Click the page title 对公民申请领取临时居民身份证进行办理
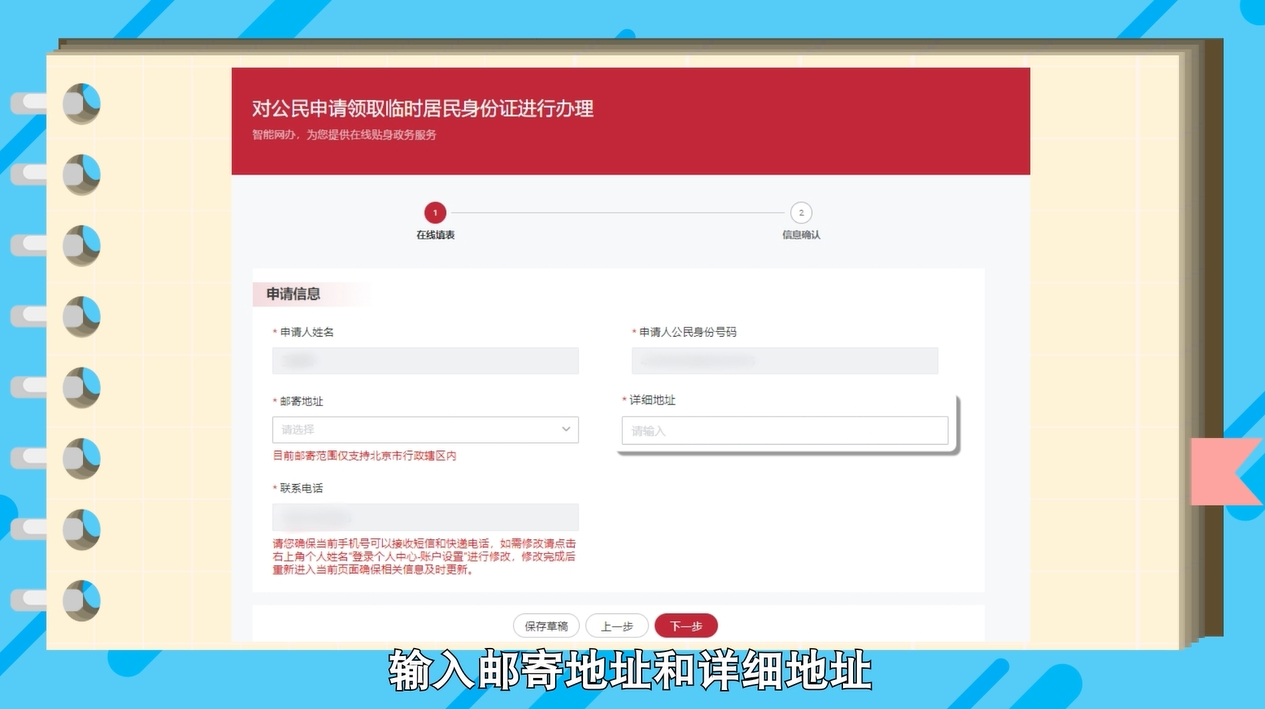The image size is (1265, 709). 423,109
